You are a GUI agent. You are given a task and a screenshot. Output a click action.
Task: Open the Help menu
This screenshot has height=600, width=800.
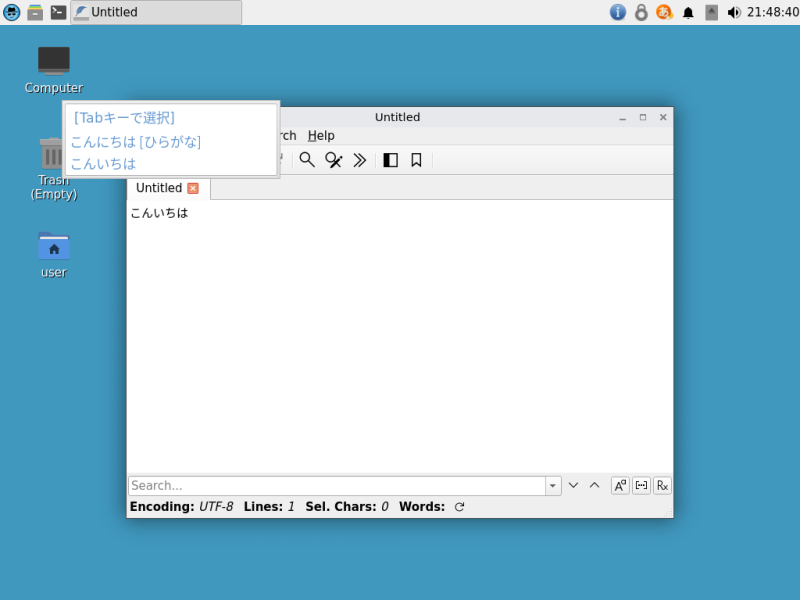pyautogui.click(x=321, y=135)
